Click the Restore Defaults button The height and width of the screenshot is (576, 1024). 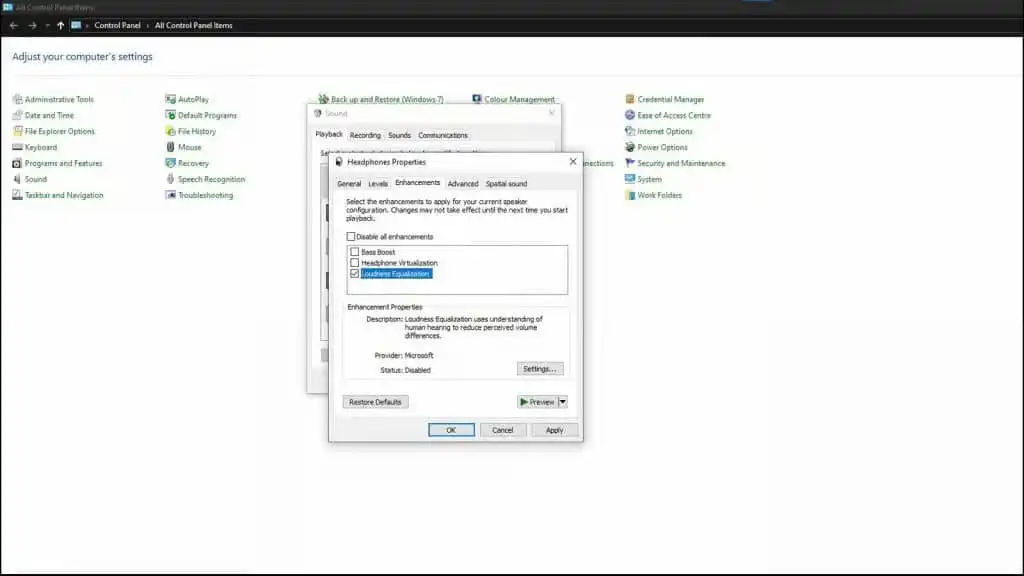click(x=375, y=402)
